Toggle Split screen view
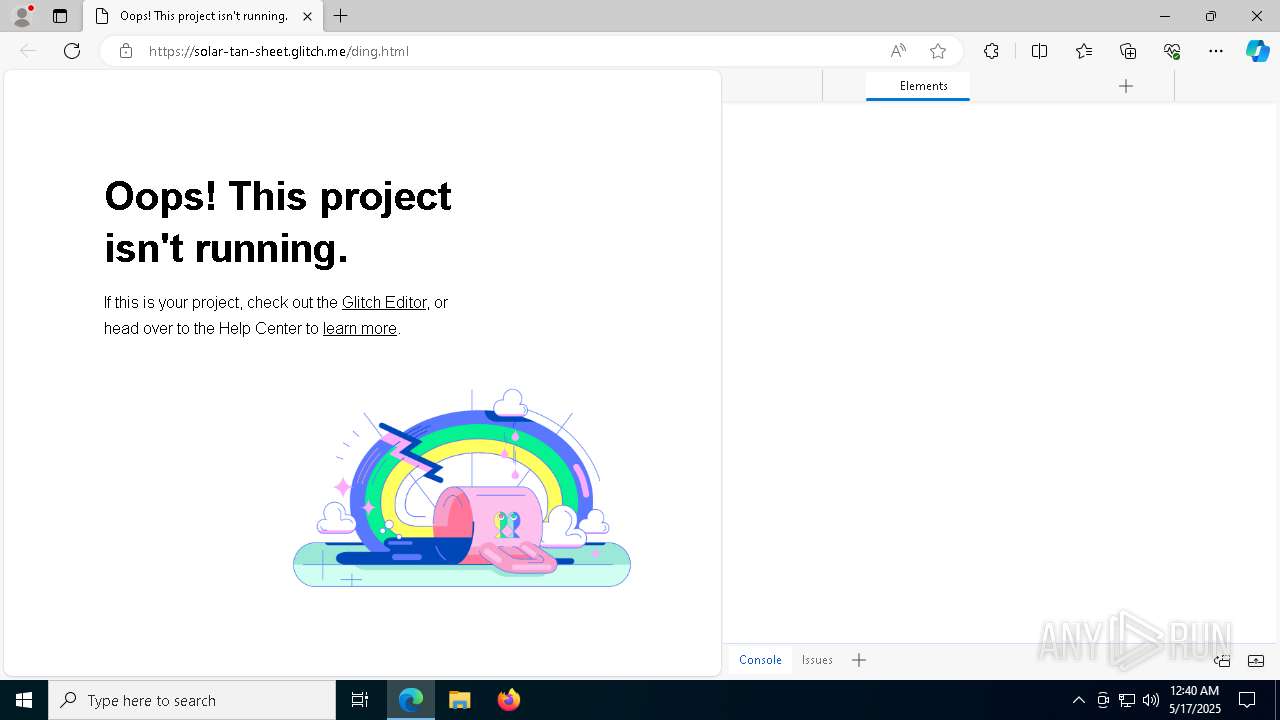This screenshot has height=720, width=1280. pyautogui.click(x=1039, y=51)
